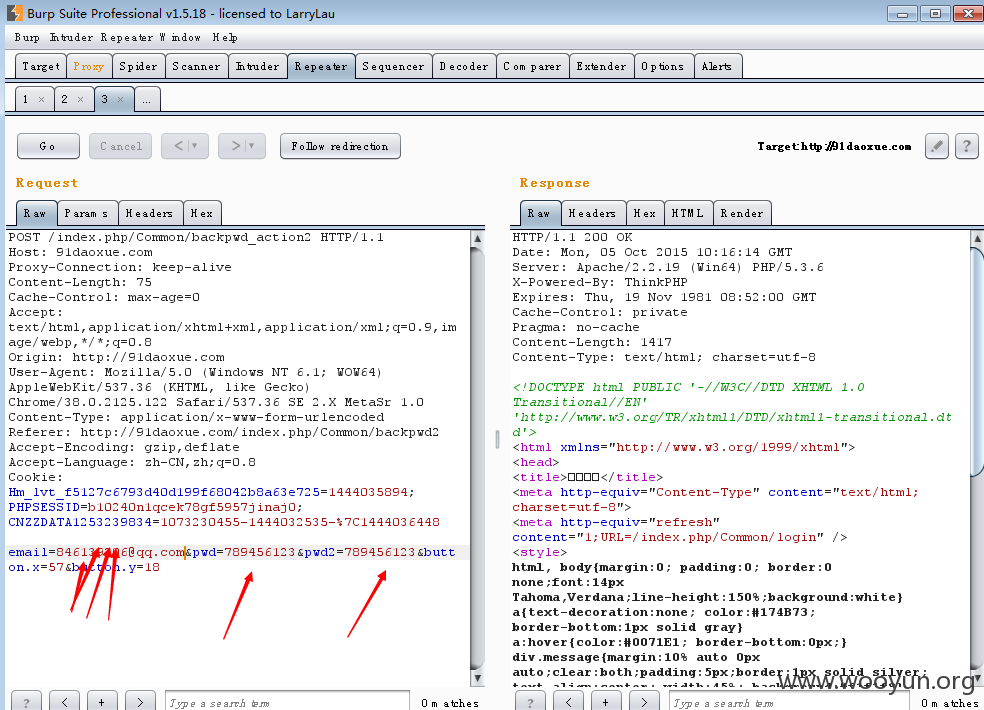Open the Repeater menu
984x710 pixels.
127,38
